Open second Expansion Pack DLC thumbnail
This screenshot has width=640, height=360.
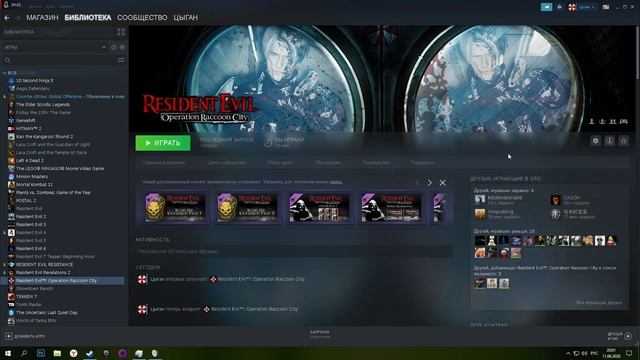(x=247, y=208)
